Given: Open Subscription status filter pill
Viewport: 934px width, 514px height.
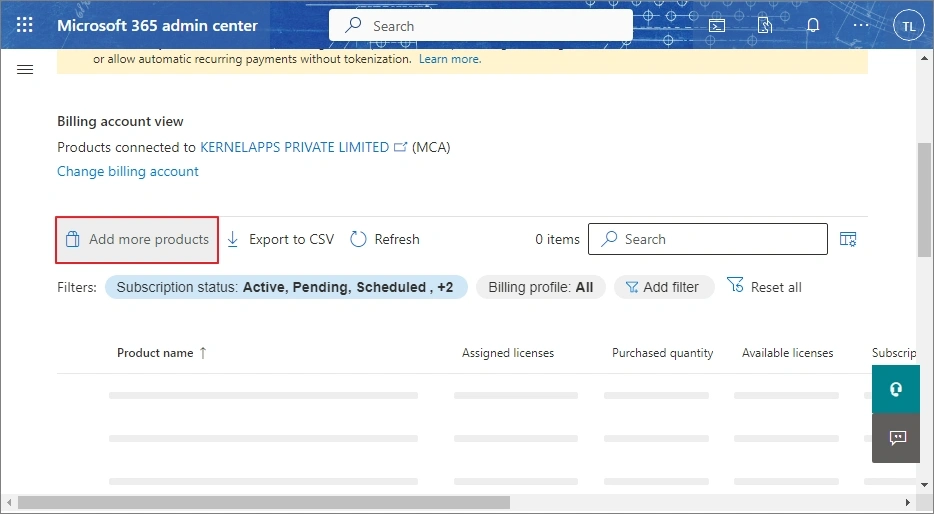Looking at the screenshot, I should [x=286, y=287].
